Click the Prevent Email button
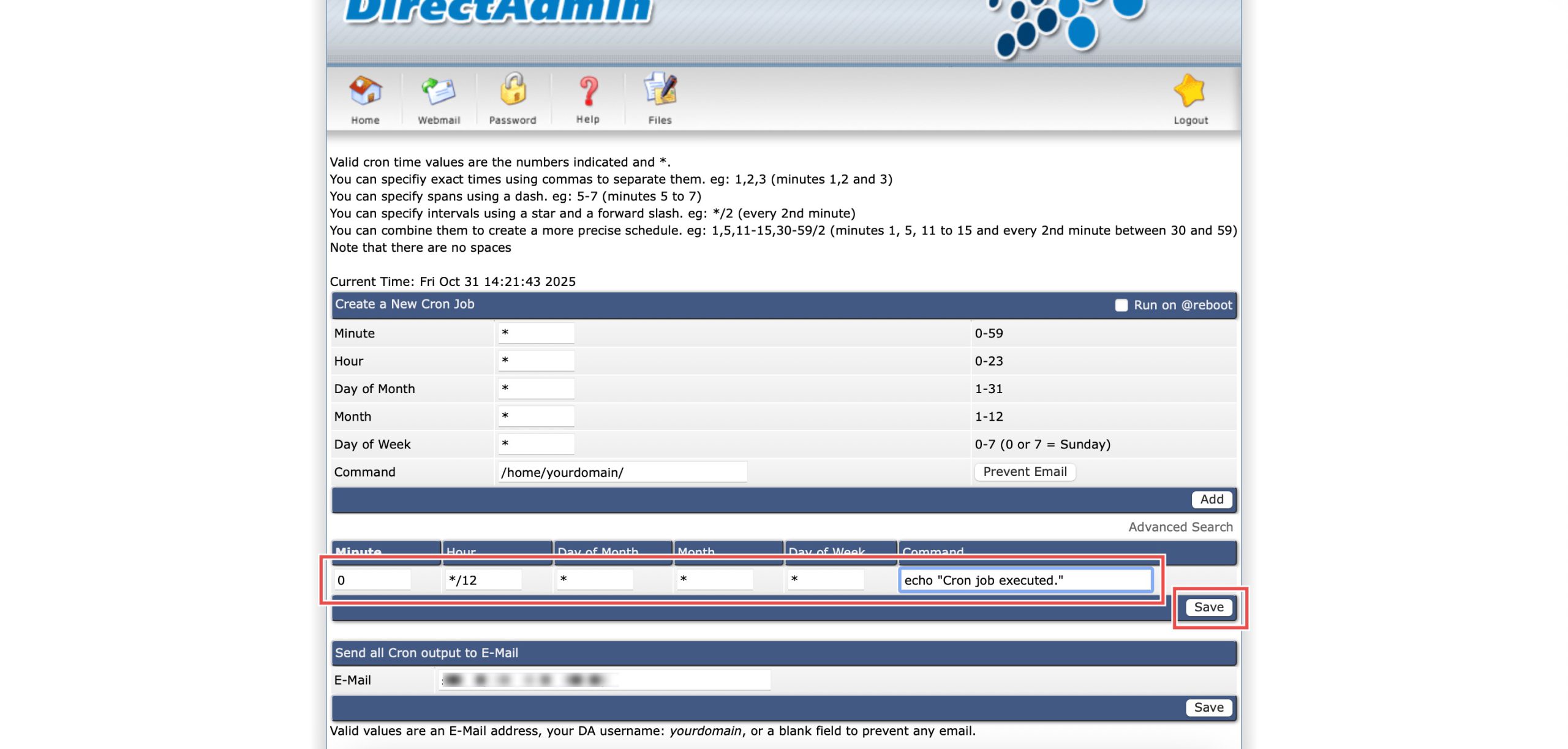This screenshot has height=749, width=1568. click(x=1024, y=472)
